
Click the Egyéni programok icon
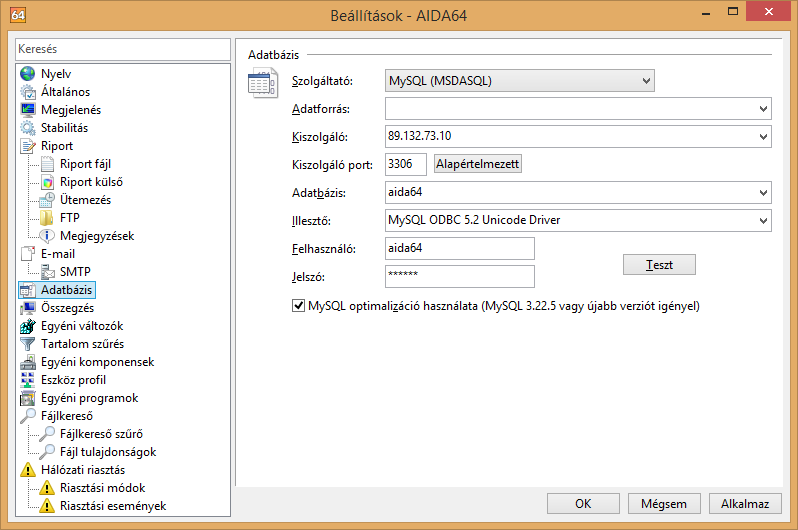pyautogui.click(x=27, y=398)
